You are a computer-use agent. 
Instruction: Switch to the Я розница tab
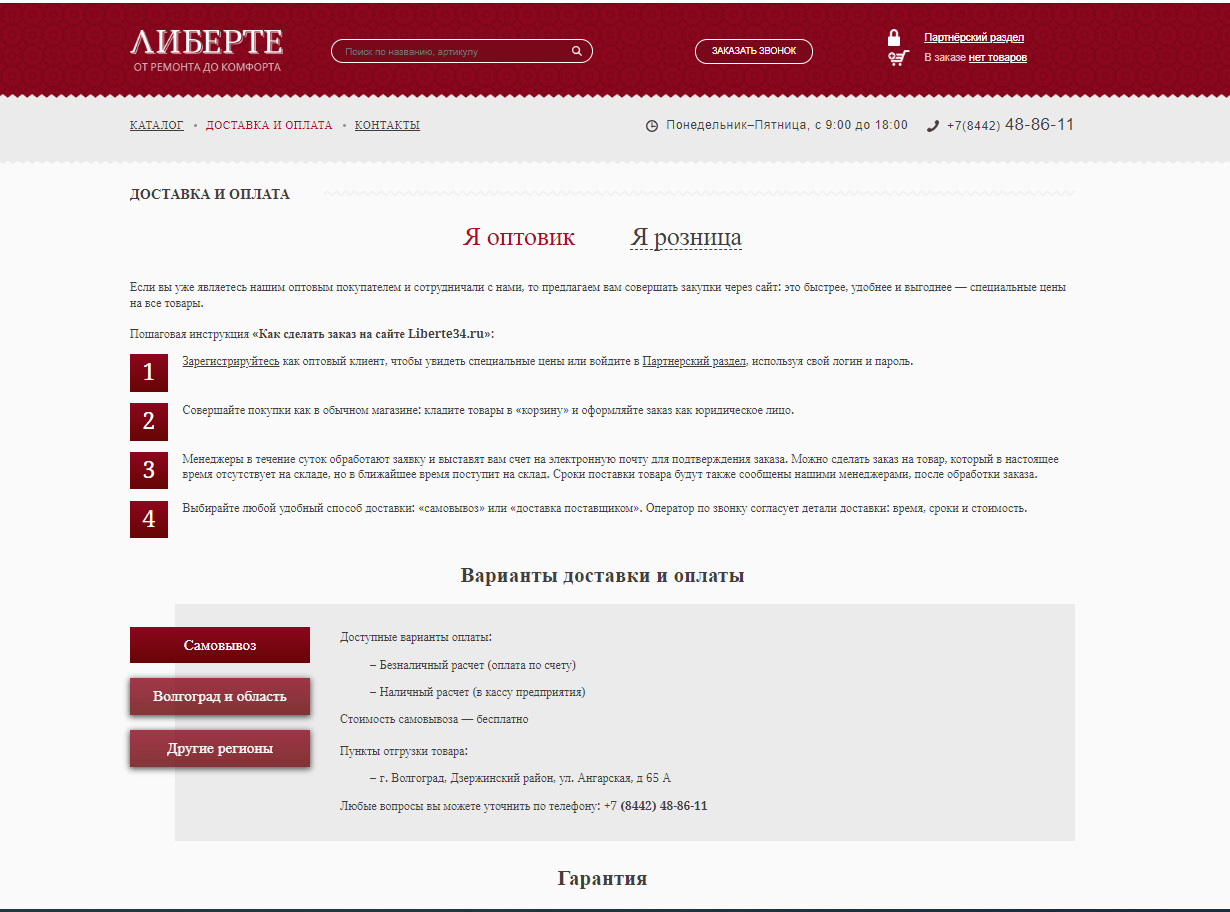[x=686, y=237]
